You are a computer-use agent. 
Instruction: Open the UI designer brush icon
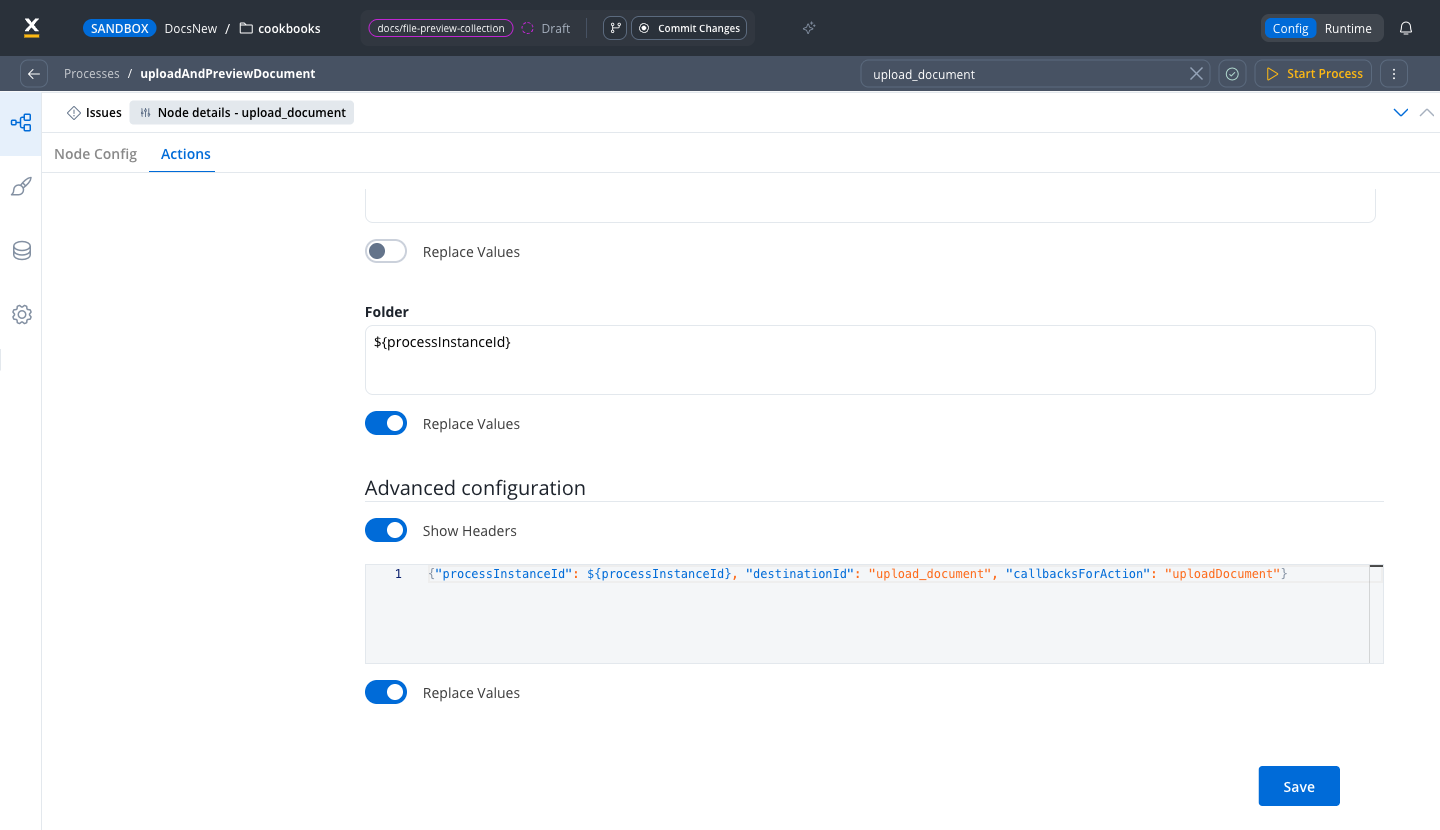pos(21,187)
